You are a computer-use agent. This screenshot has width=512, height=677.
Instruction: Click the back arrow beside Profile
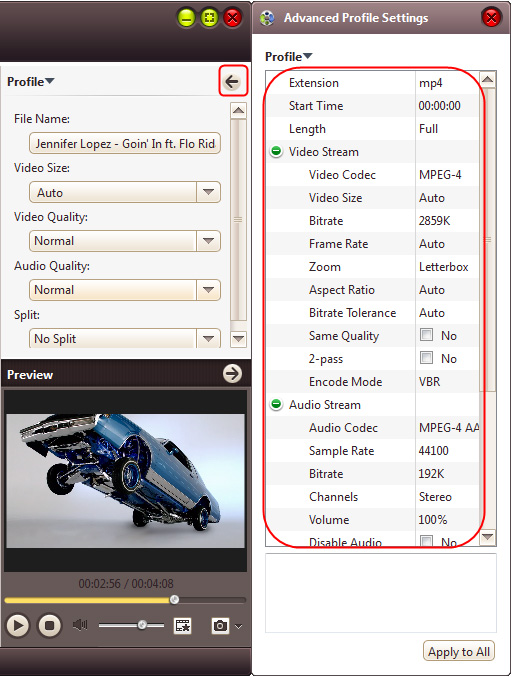[232, 81]
